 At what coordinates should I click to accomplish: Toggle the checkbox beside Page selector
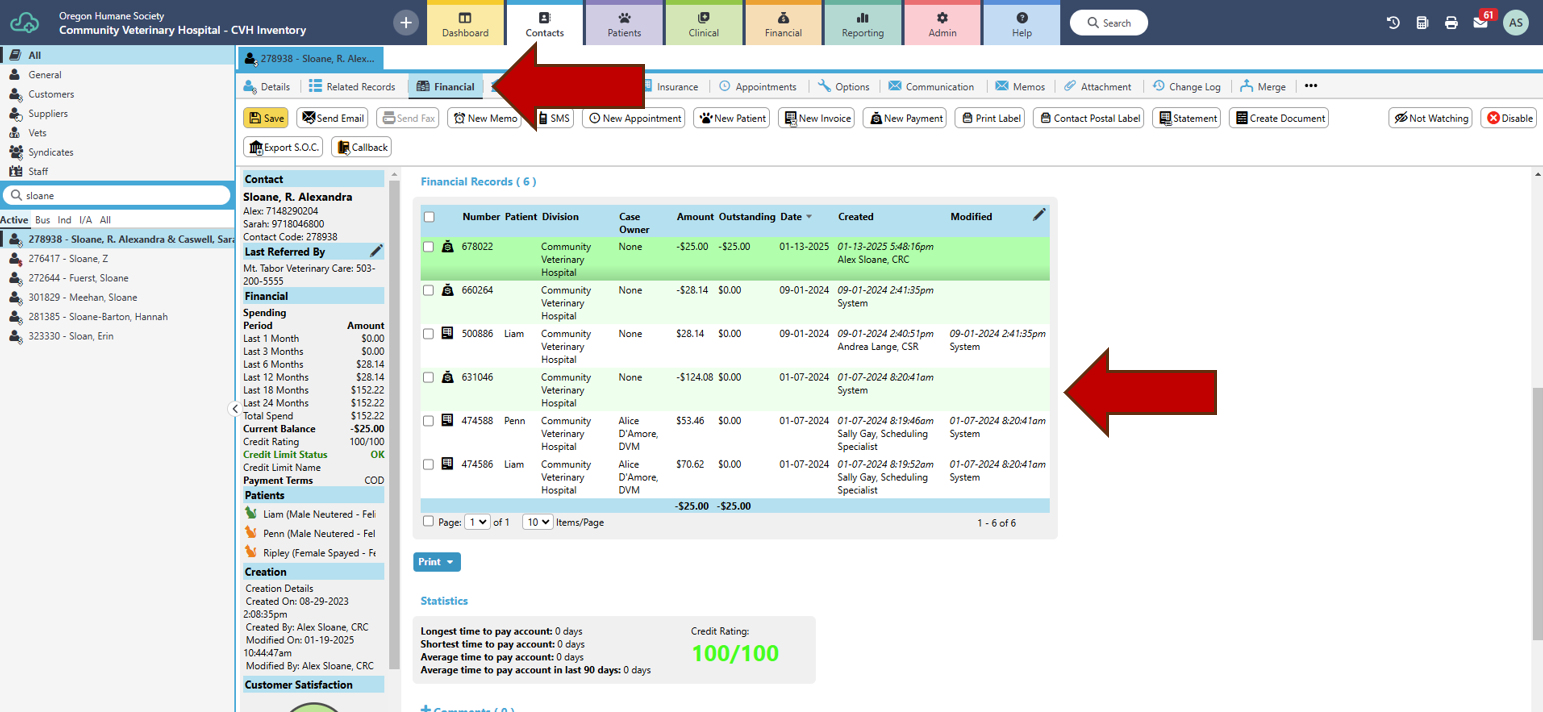click(429, 522)
